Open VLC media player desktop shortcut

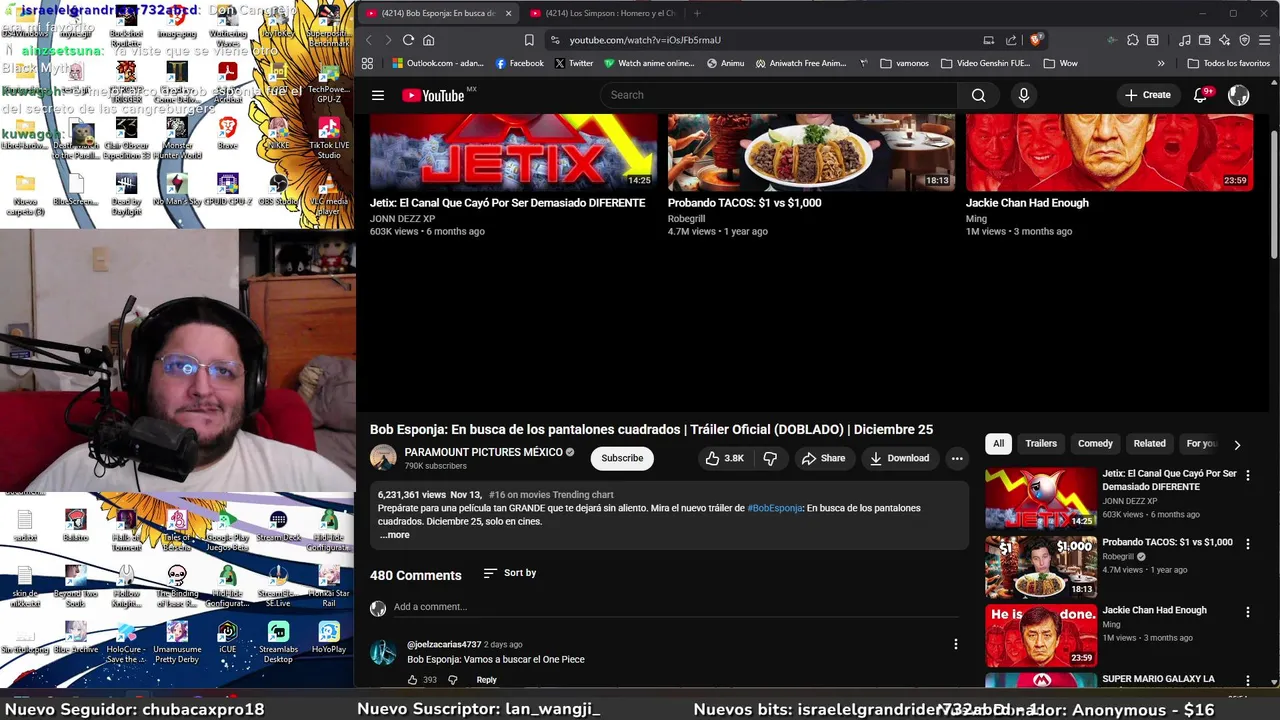click(329, 192)
